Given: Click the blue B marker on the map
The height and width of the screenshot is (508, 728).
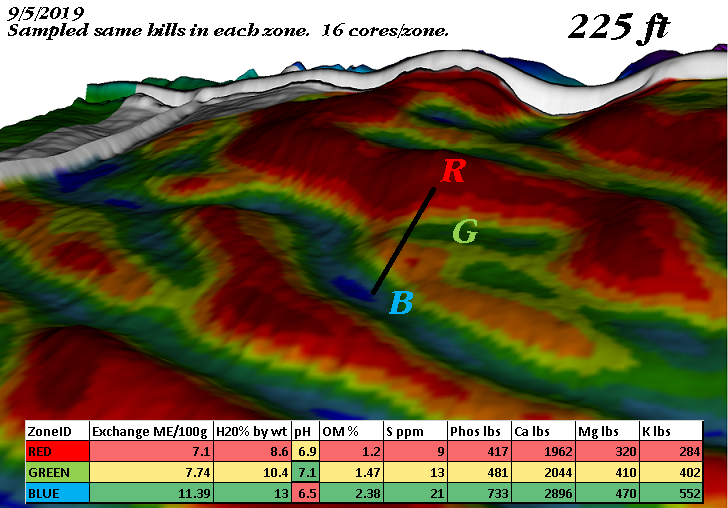Looking at the screenshot, I should 402,302.
